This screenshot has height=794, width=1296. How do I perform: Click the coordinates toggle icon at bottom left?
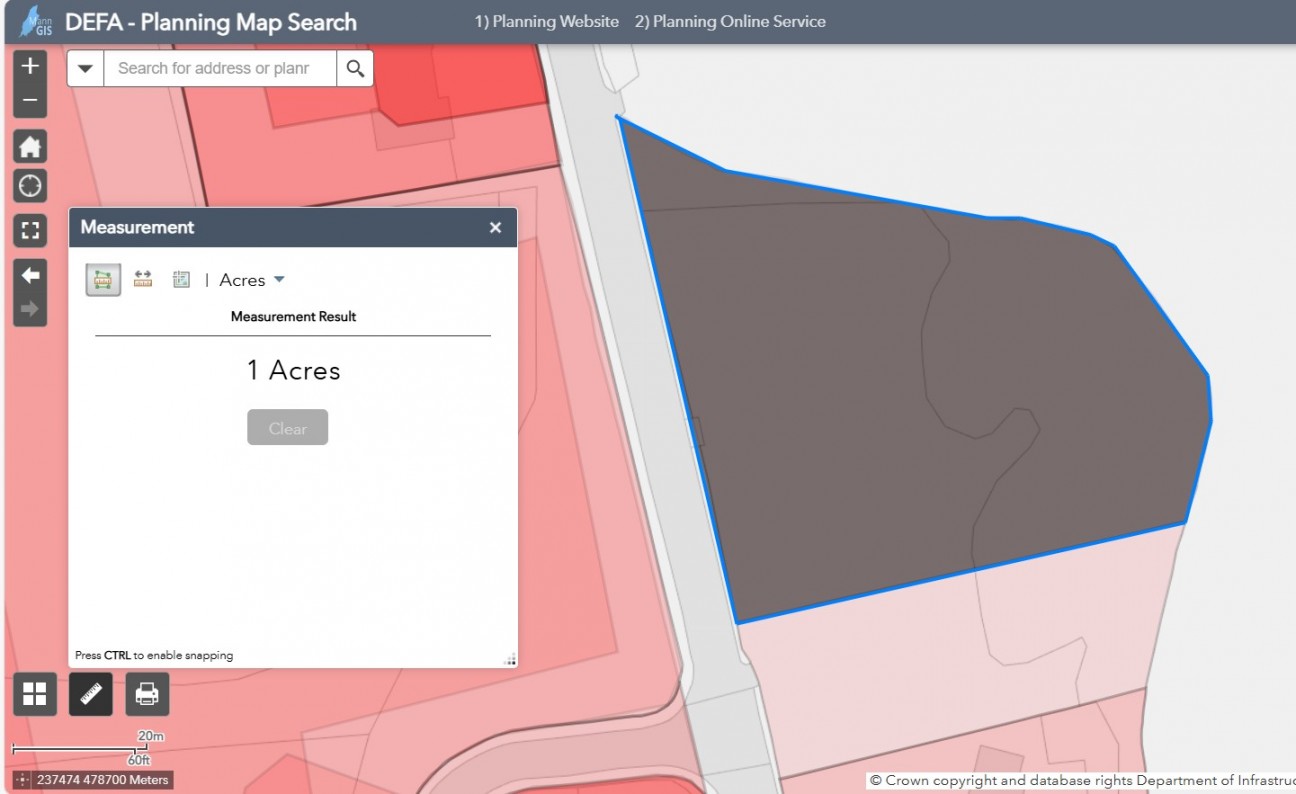(22, 780)
